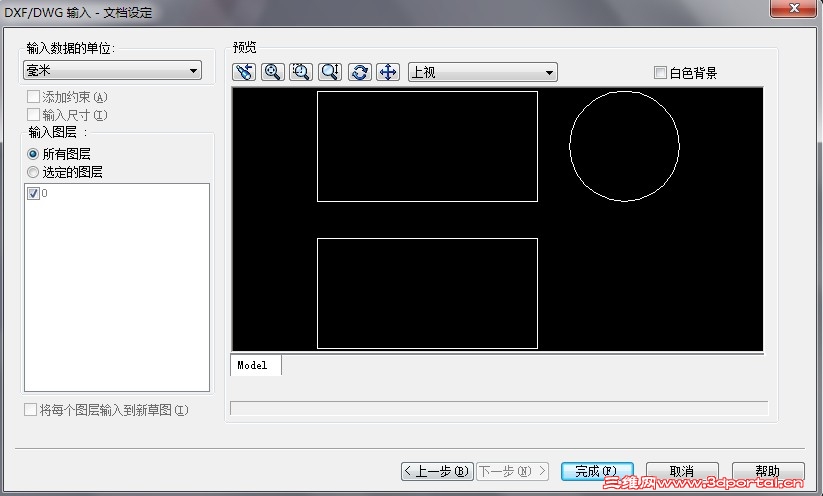Click the 上一步 back button

437,471
